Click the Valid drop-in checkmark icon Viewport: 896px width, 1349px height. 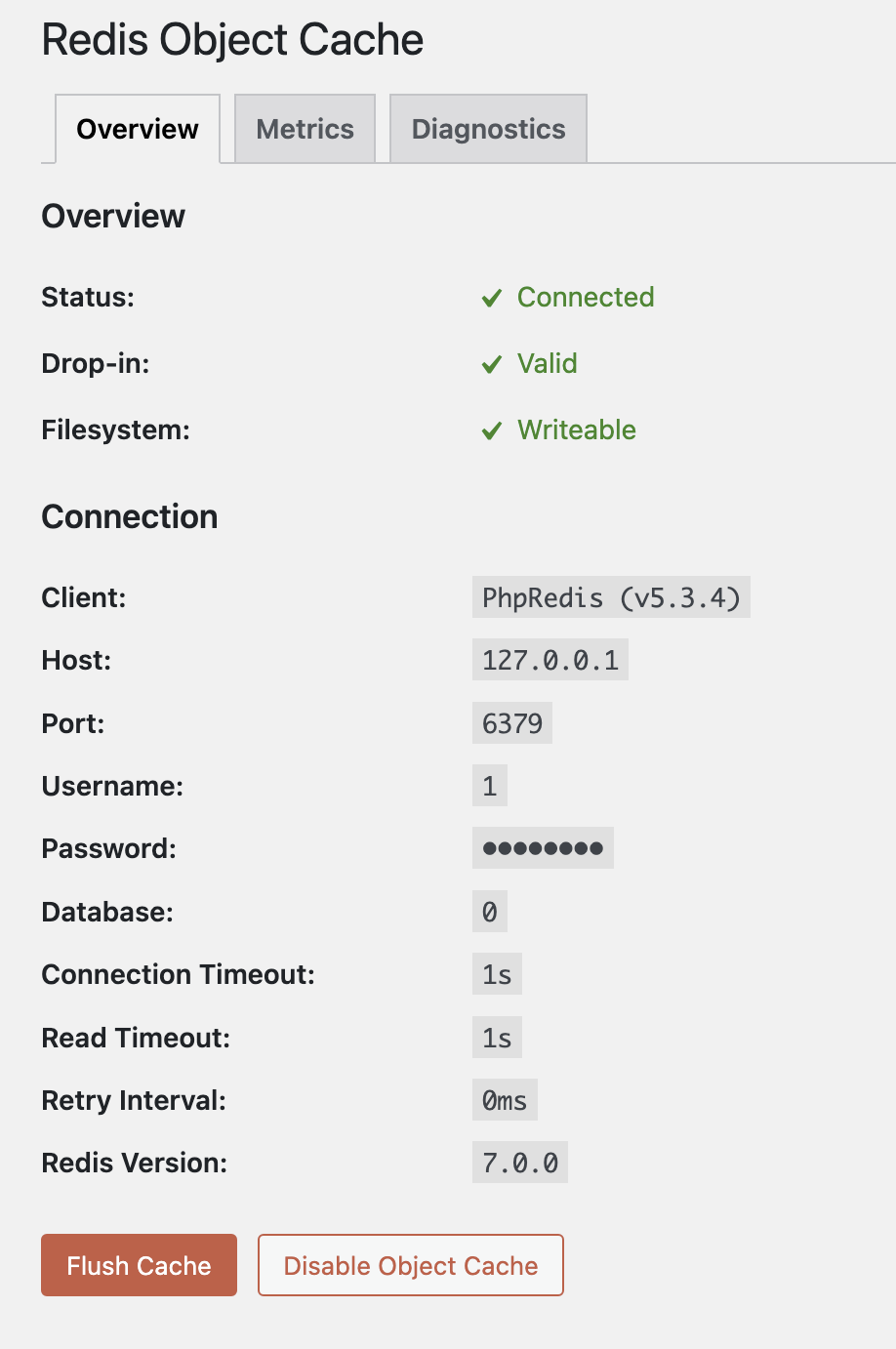coord(492,364)
